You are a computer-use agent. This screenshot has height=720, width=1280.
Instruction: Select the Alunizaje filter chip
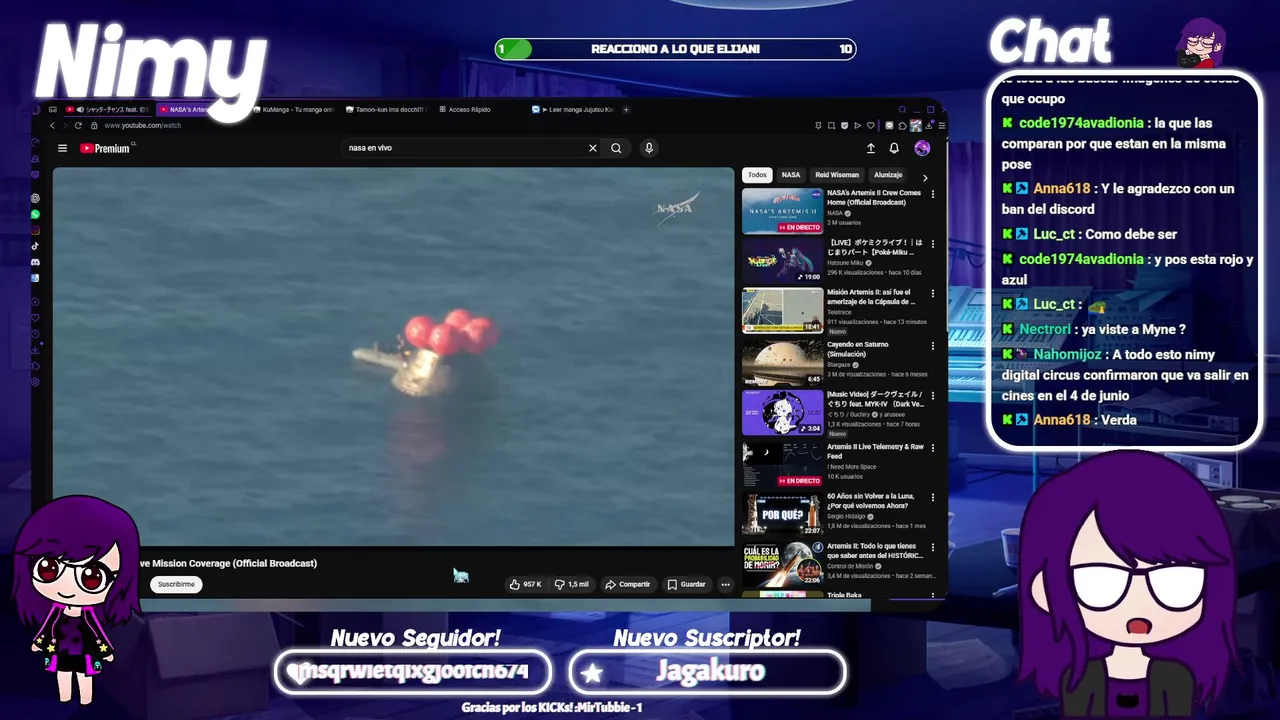click(x=888, y=175)
